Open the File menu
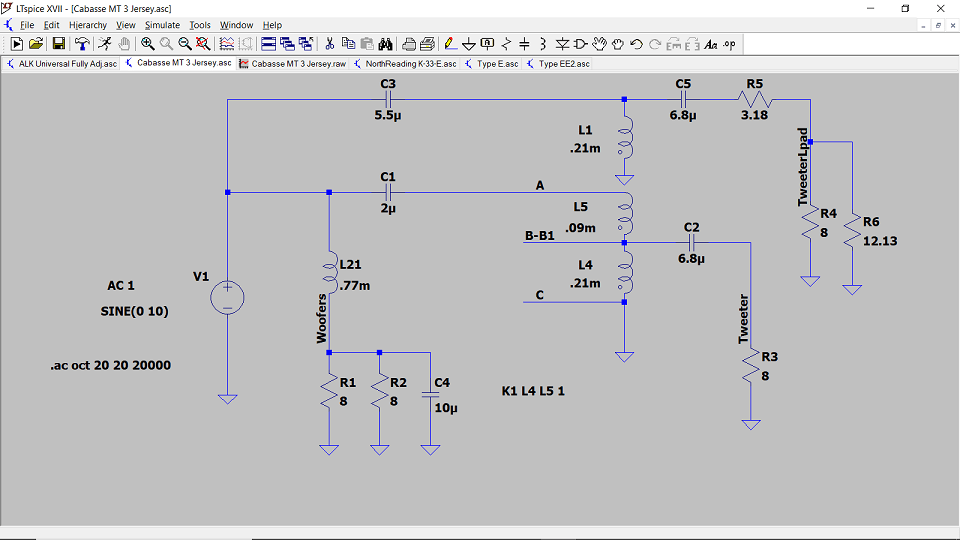This screenshot has height=540, width=960. click(27, 25)
